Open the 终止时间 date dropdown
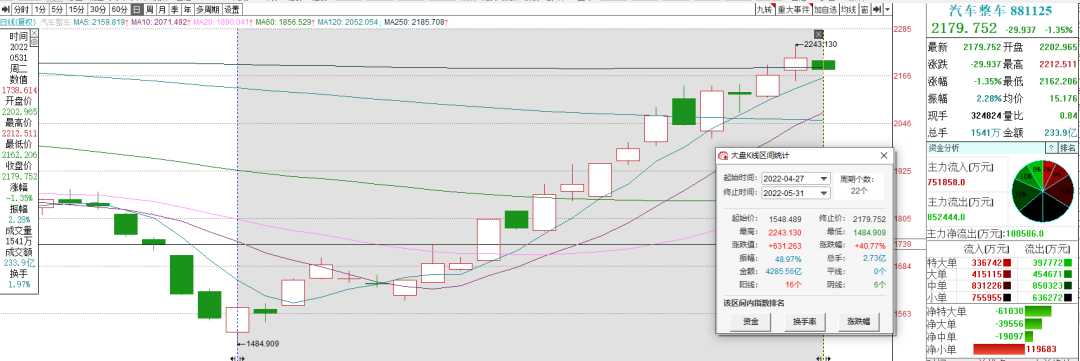Screen dimensions: 1080x361 click(824, 192)
